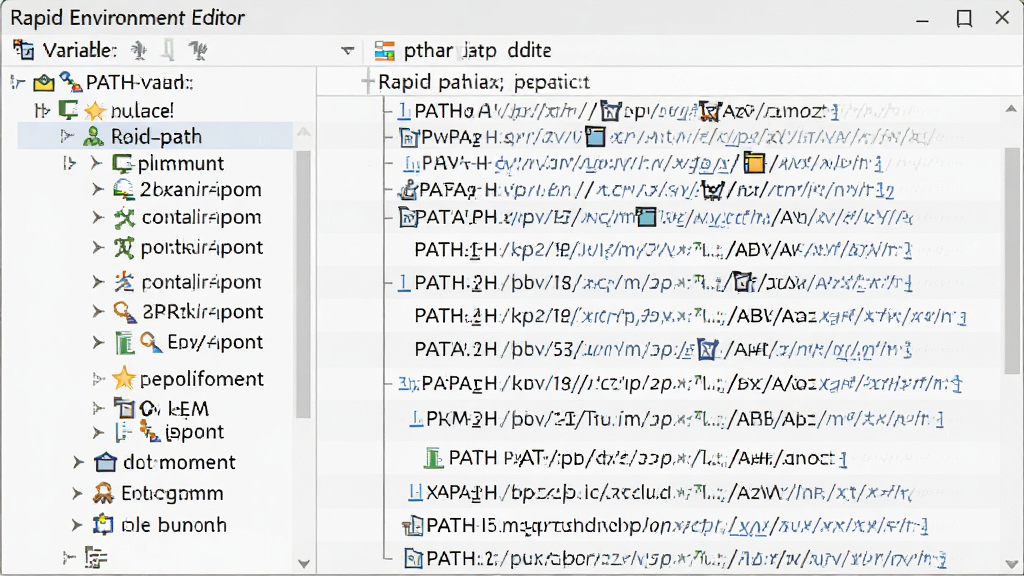
Task: Open the dropdown arrow in the Variable toolbar
Action: coord(347,51)
